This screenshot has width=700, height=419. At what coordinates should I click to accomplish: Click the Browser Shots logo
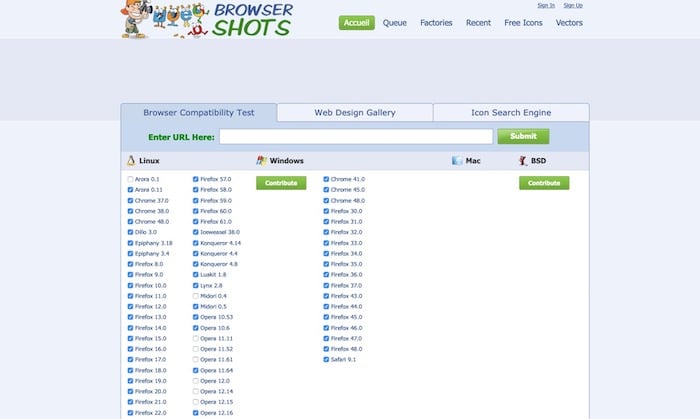(207, 20)
